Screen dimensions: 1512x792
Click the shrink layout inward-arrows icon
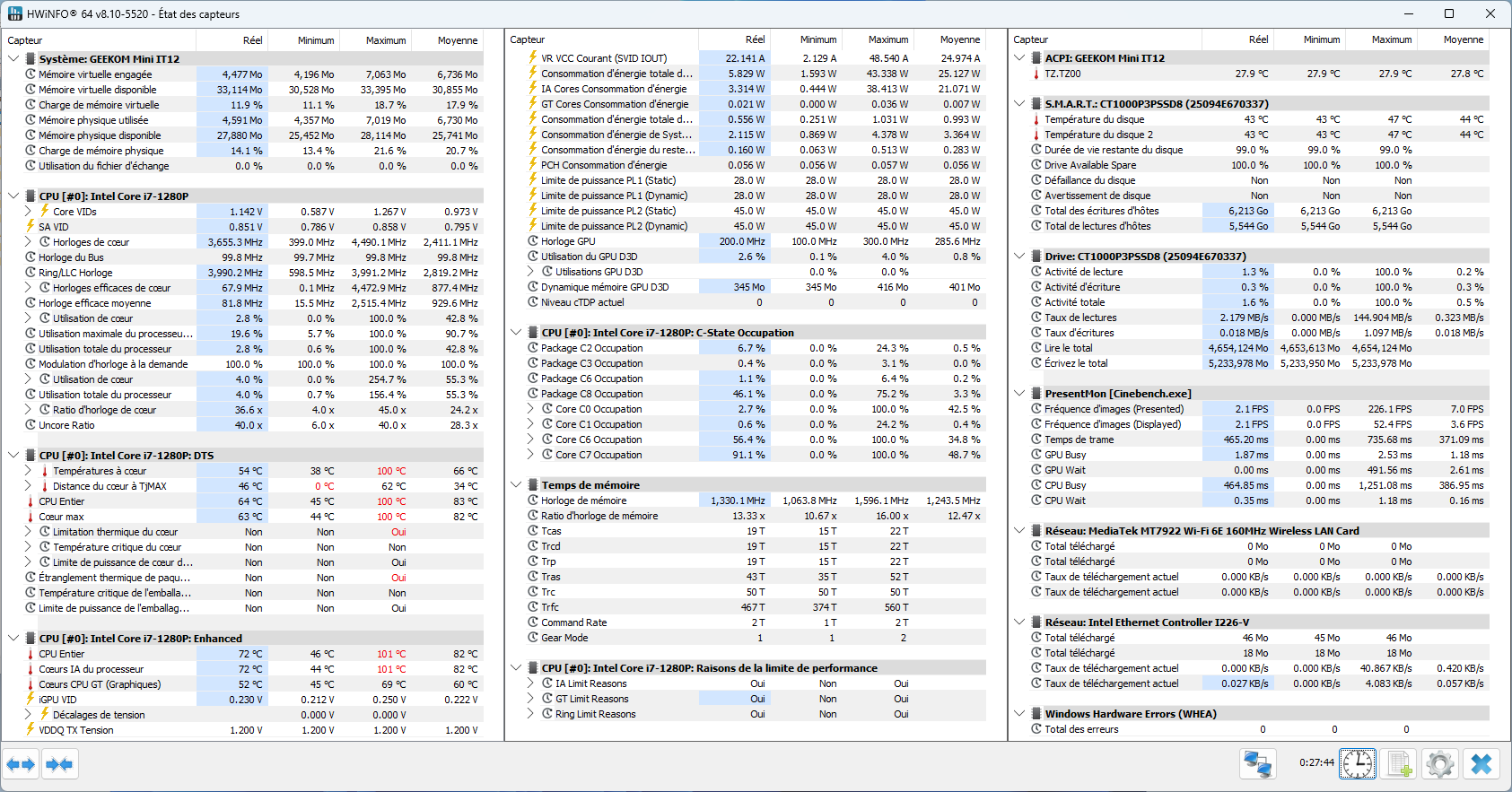(59, 764)
